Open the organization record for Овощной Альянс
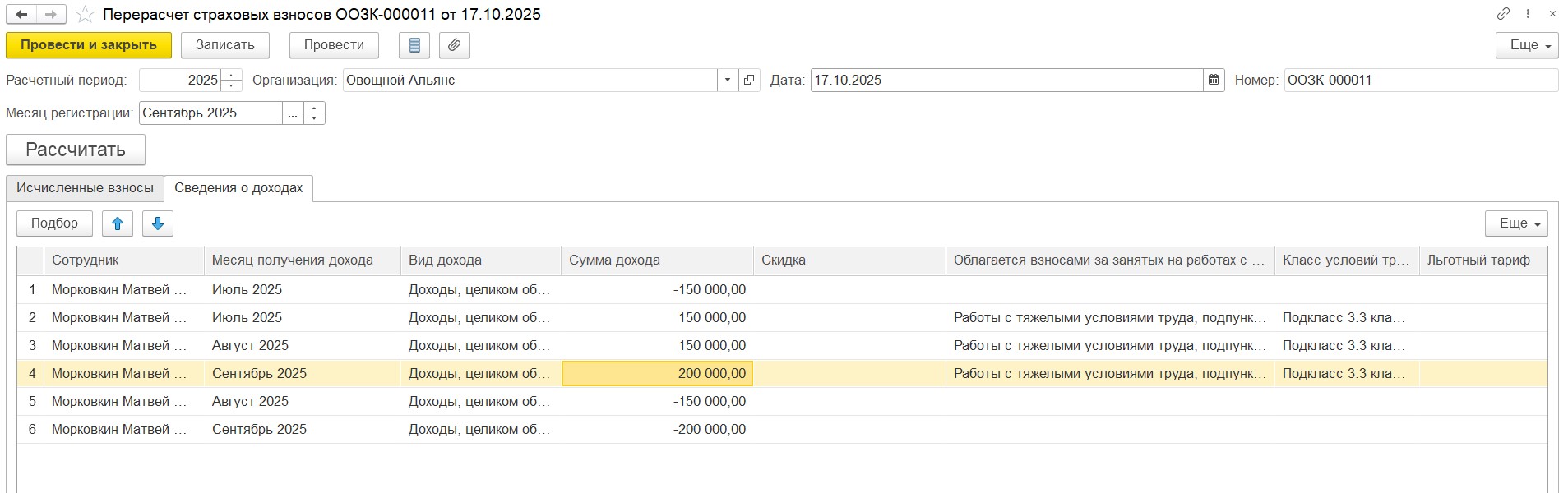This screenshot has height=493, width=1568. pyautogui.click(x=749, y=81)
